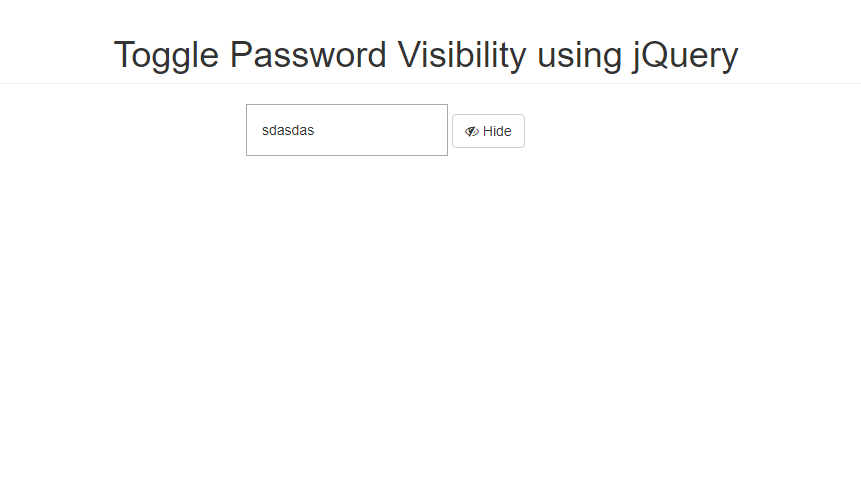861x491 pixels.
Task: Toggle password visibility via the Hide button
Action: 488,131
